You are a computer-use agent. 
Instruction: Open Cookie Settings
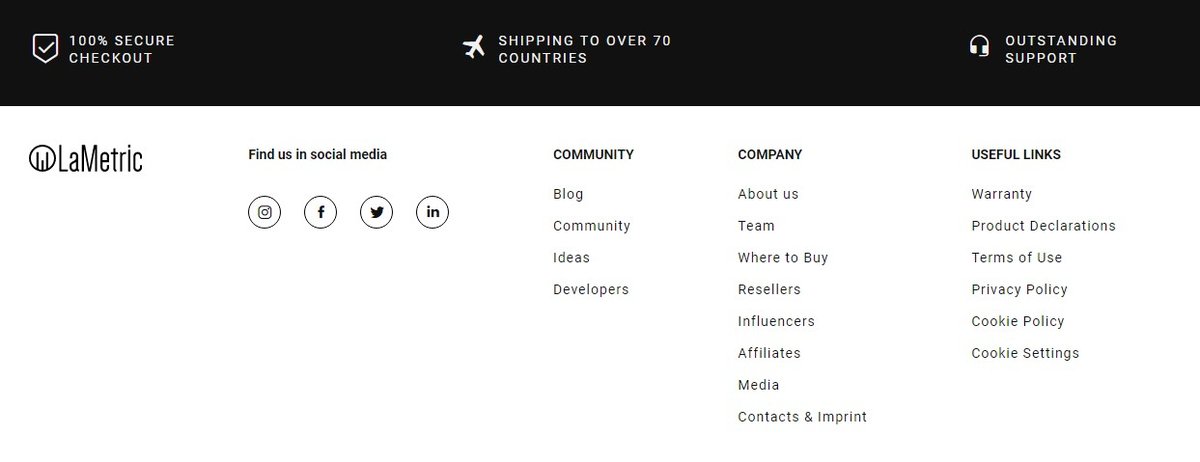(x=1025, y=353)
